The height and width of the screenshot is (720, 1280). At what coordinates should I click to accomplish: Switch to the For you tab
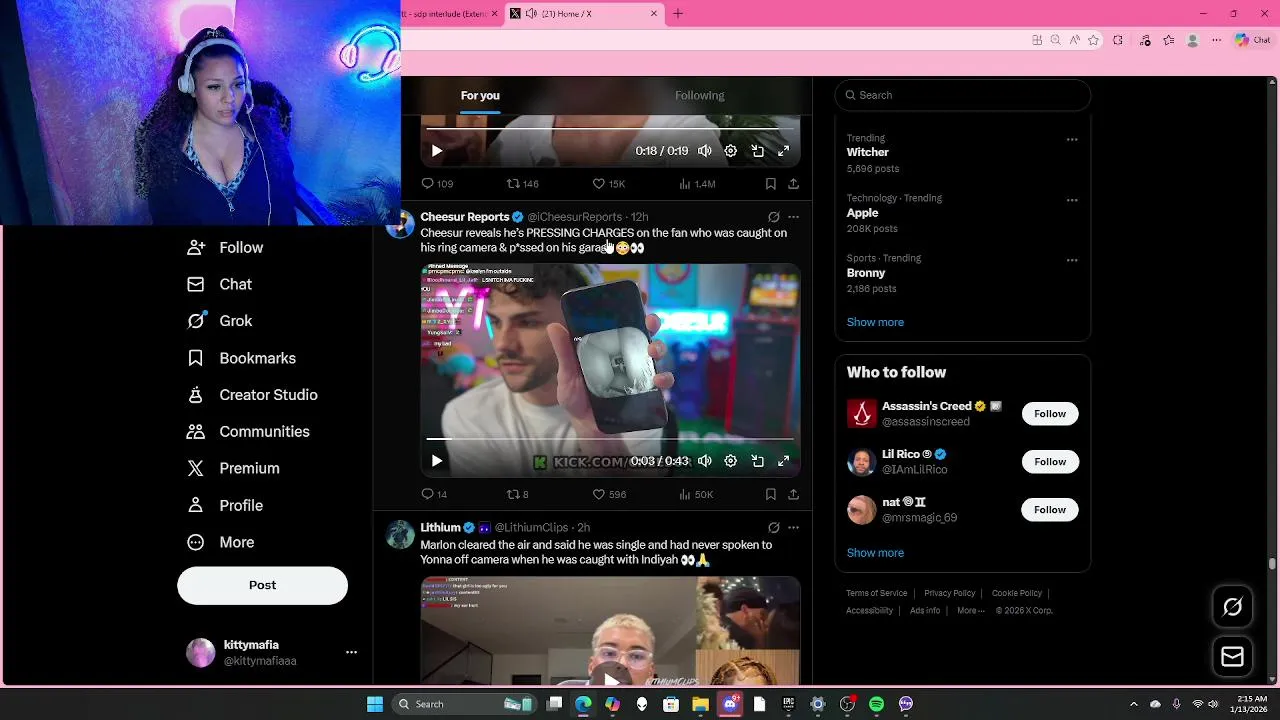tap(480, 95)
